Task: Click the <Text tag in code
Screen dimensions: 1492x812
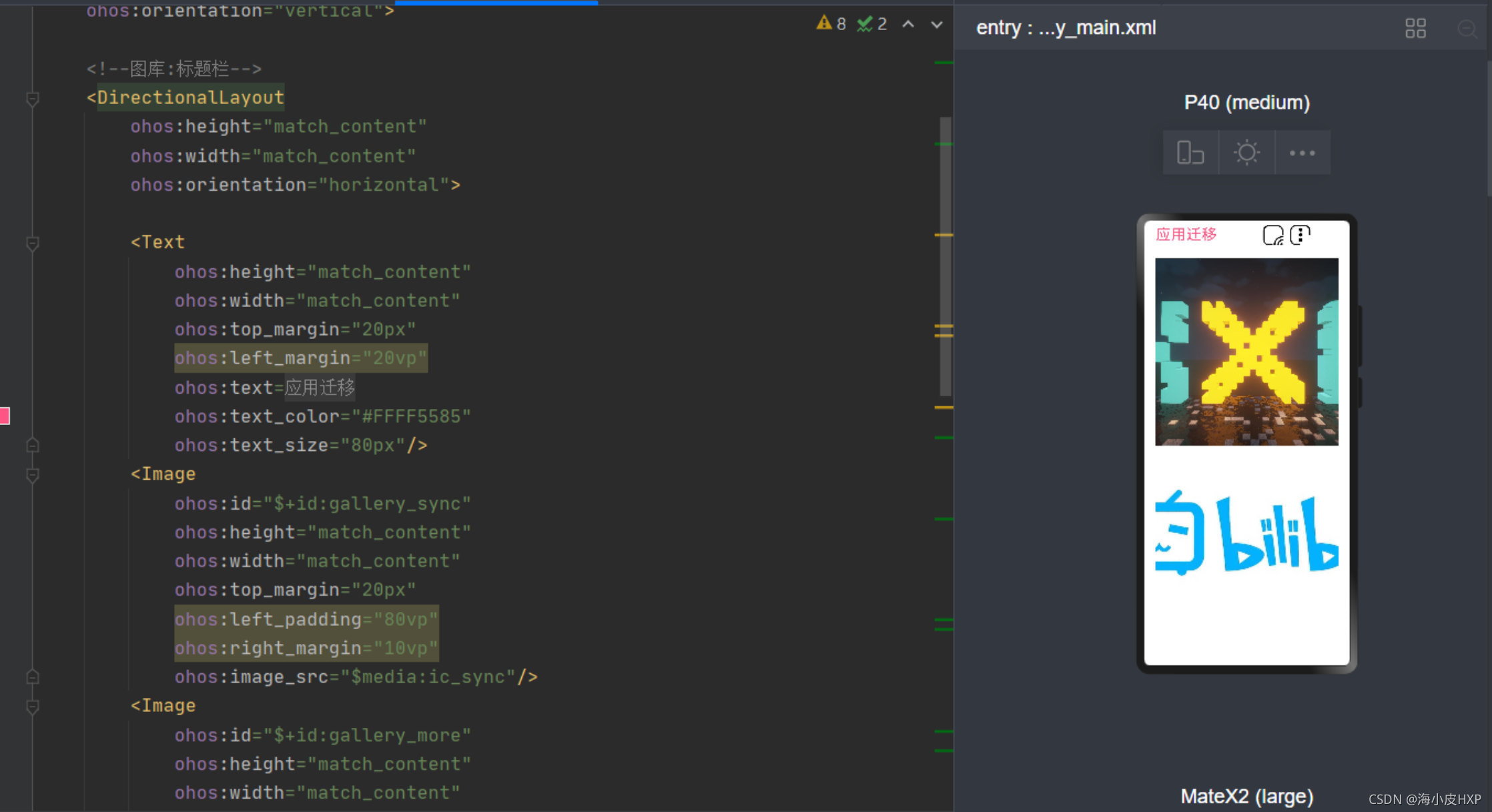Action: click(x=157, y=242)
